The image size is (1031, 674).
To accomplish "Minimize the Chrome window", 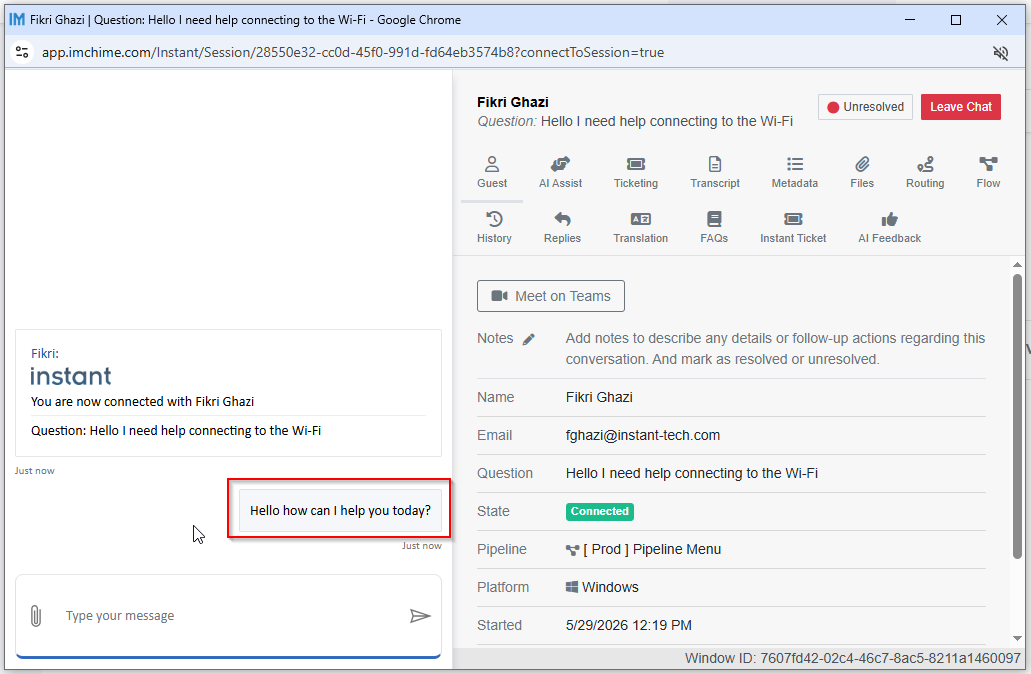I will click(910, 20).
